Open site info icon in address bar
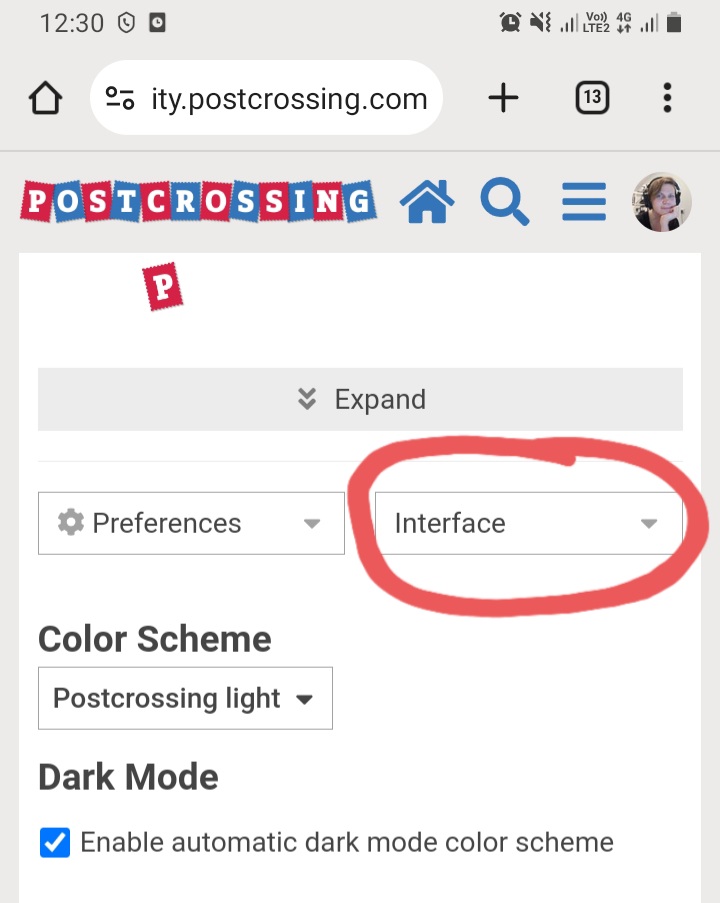This screenshot has width=720, height=903. click(120, 98)
